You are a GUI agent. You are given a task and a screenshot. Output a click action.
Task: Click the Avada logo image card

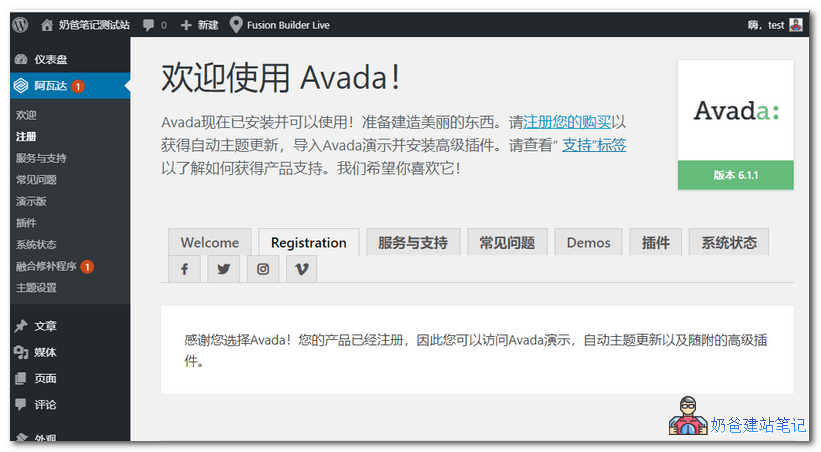coord(736,111)
